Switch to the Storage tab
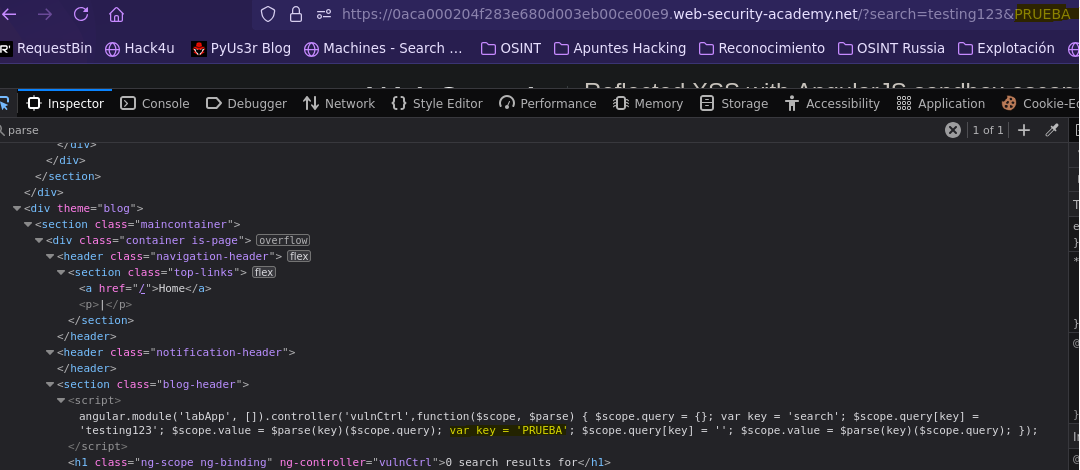The width and height of the screenshot is (1080, 470). click(734, 103)
